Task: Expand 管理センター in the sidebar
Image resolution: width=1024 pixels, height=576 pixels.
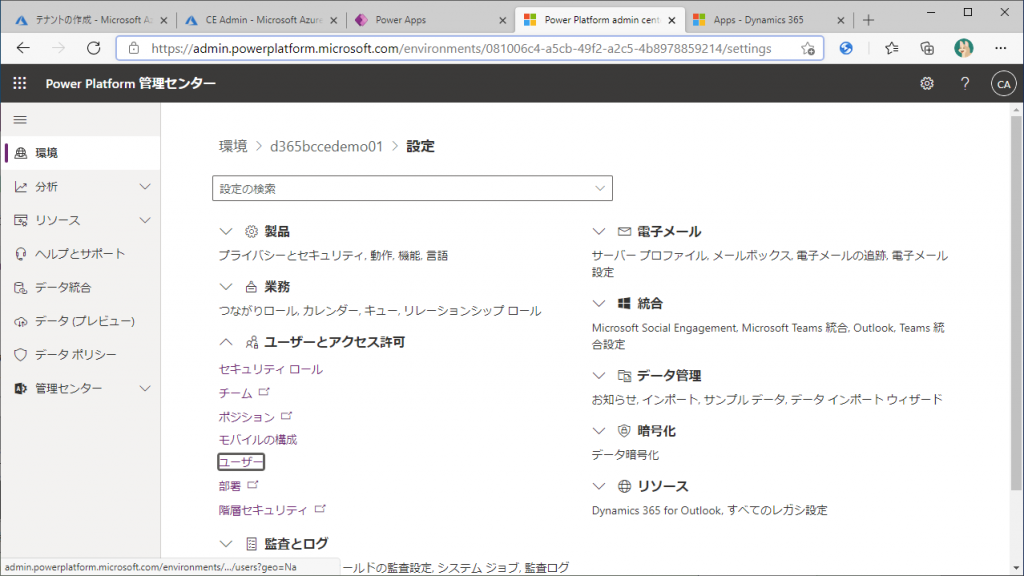Action: point(145,388)
